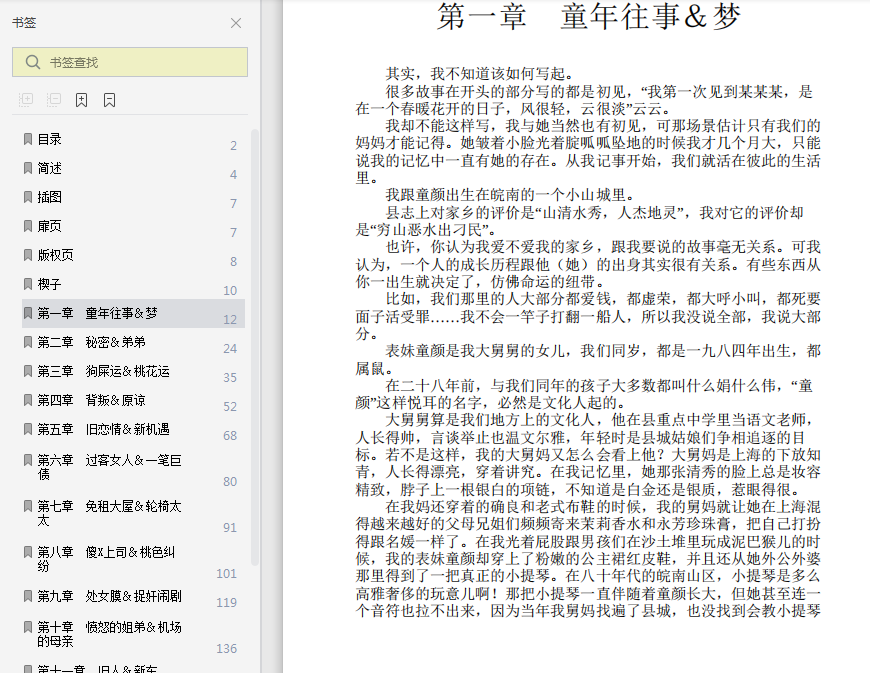Image resolution: width=870 pixels, height=673 pixels.
Task: Click the bookmark icon beside 第一章
Action: 28,313
